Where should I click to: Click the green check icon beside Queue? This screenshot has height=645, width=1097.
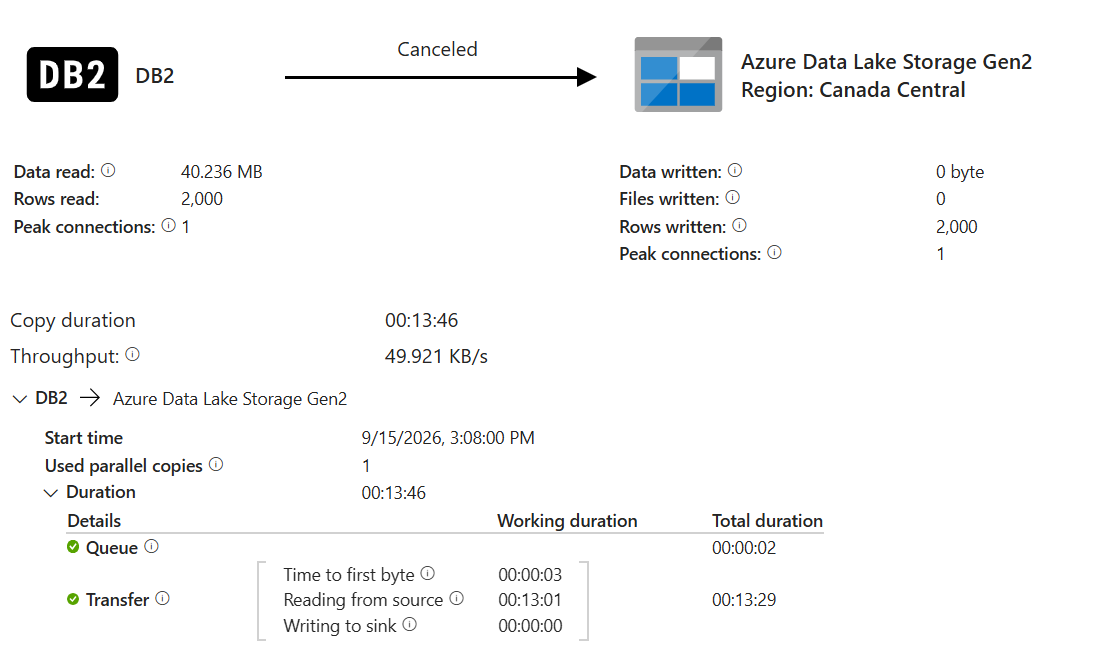coord(73,546)
